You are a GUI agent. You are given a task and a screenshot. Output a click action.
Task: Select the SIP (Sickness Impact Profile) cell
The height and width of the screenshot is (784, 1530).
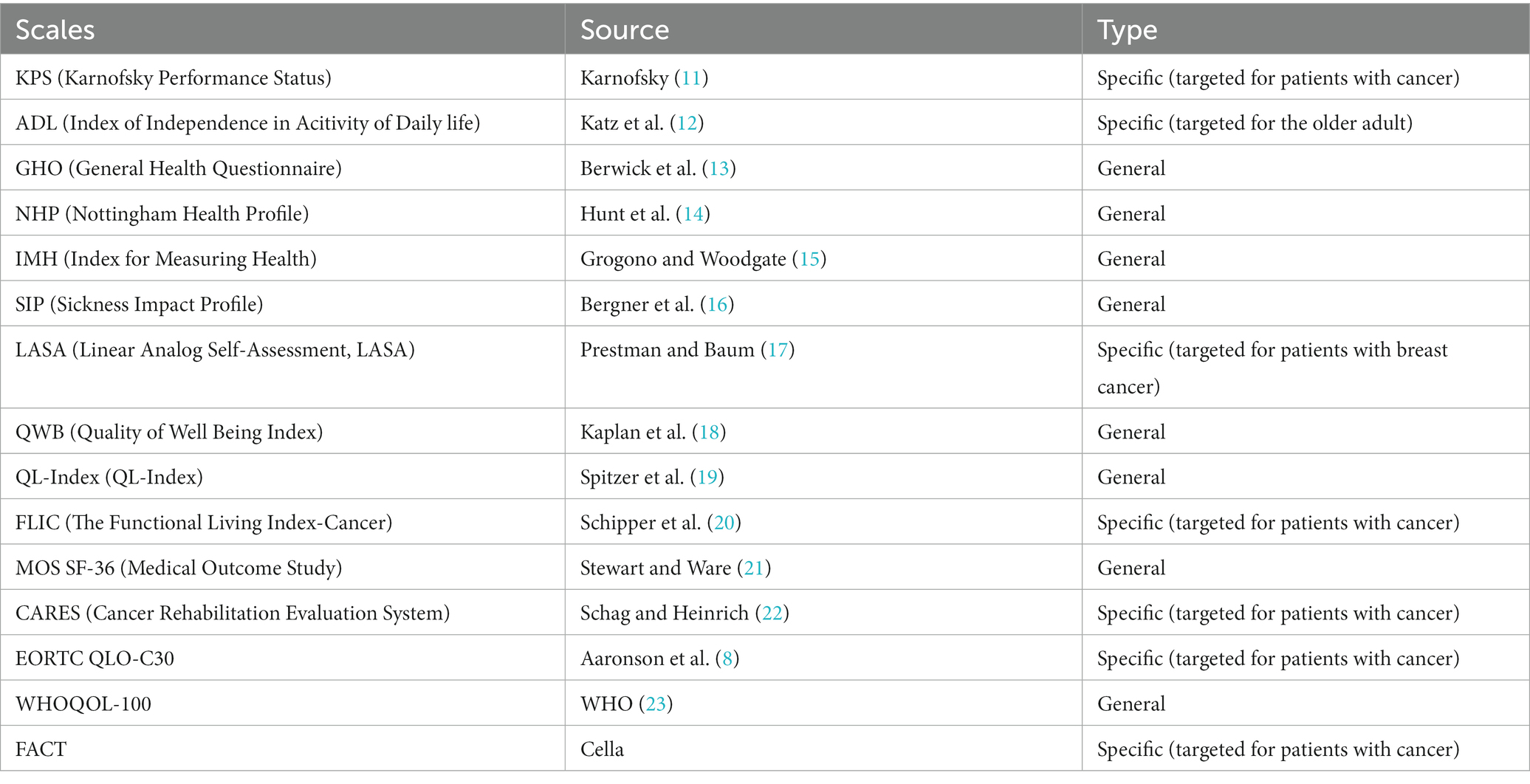[283, 304]
